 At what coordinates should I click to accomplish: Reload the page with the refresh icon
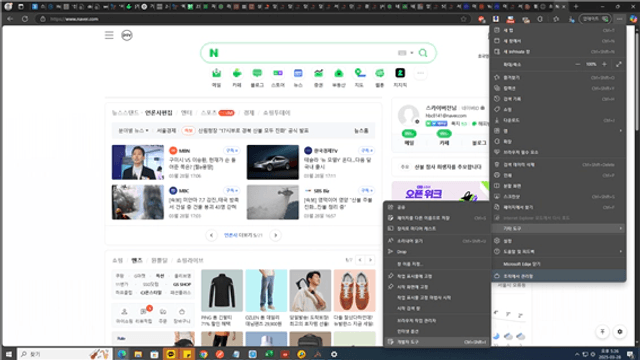point(25,19)
